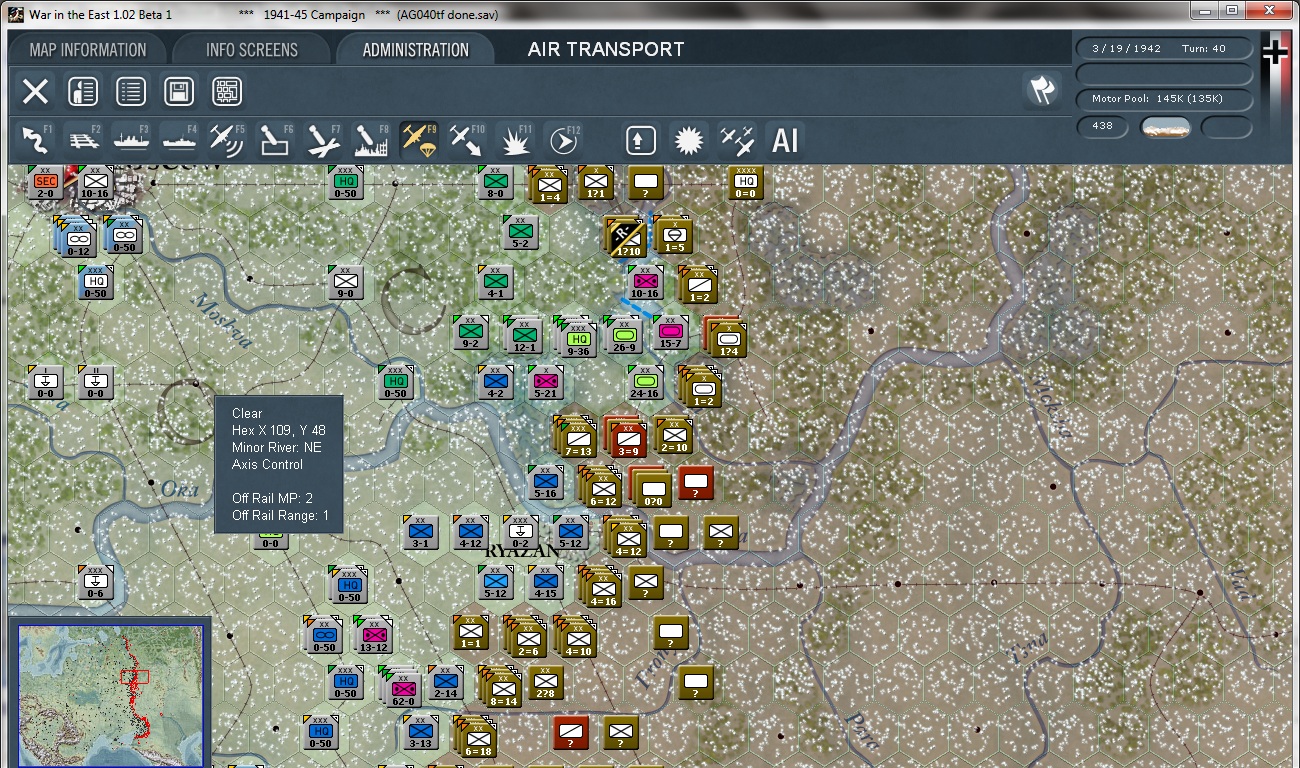Screen dimensions: 1300x768
Task: Click the AI toolbar button
Action: [785, 140]
